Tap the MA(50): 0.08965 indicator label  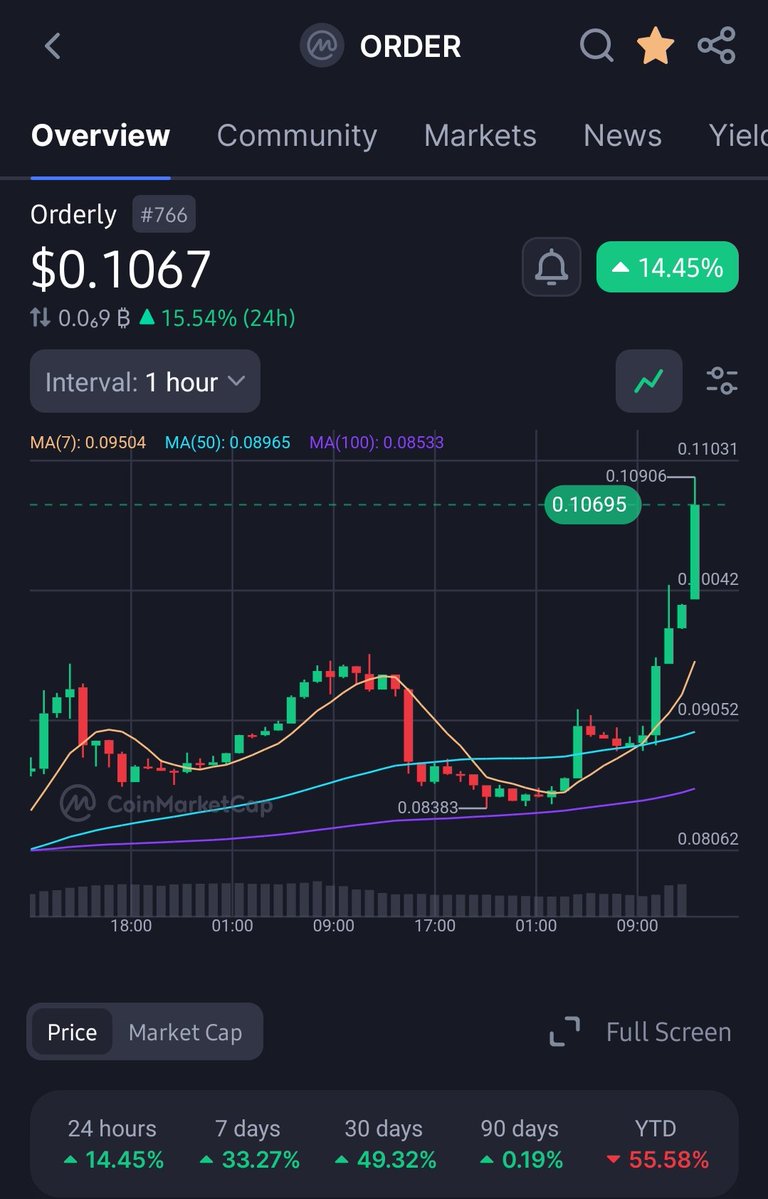(228, 442)
